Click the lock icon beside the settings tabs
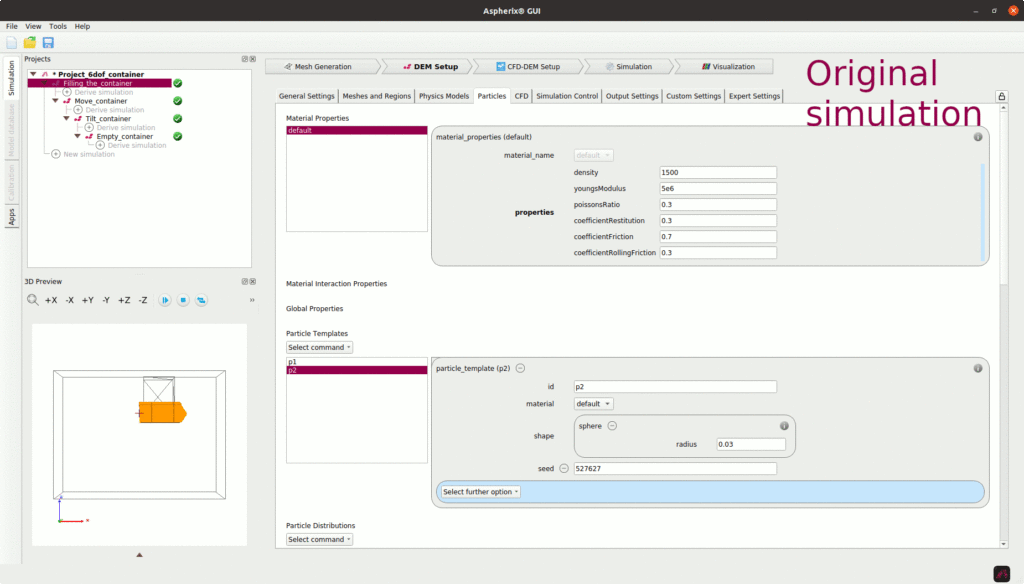The height and width of the screenshot is (584, 1024). [1001, 96]
